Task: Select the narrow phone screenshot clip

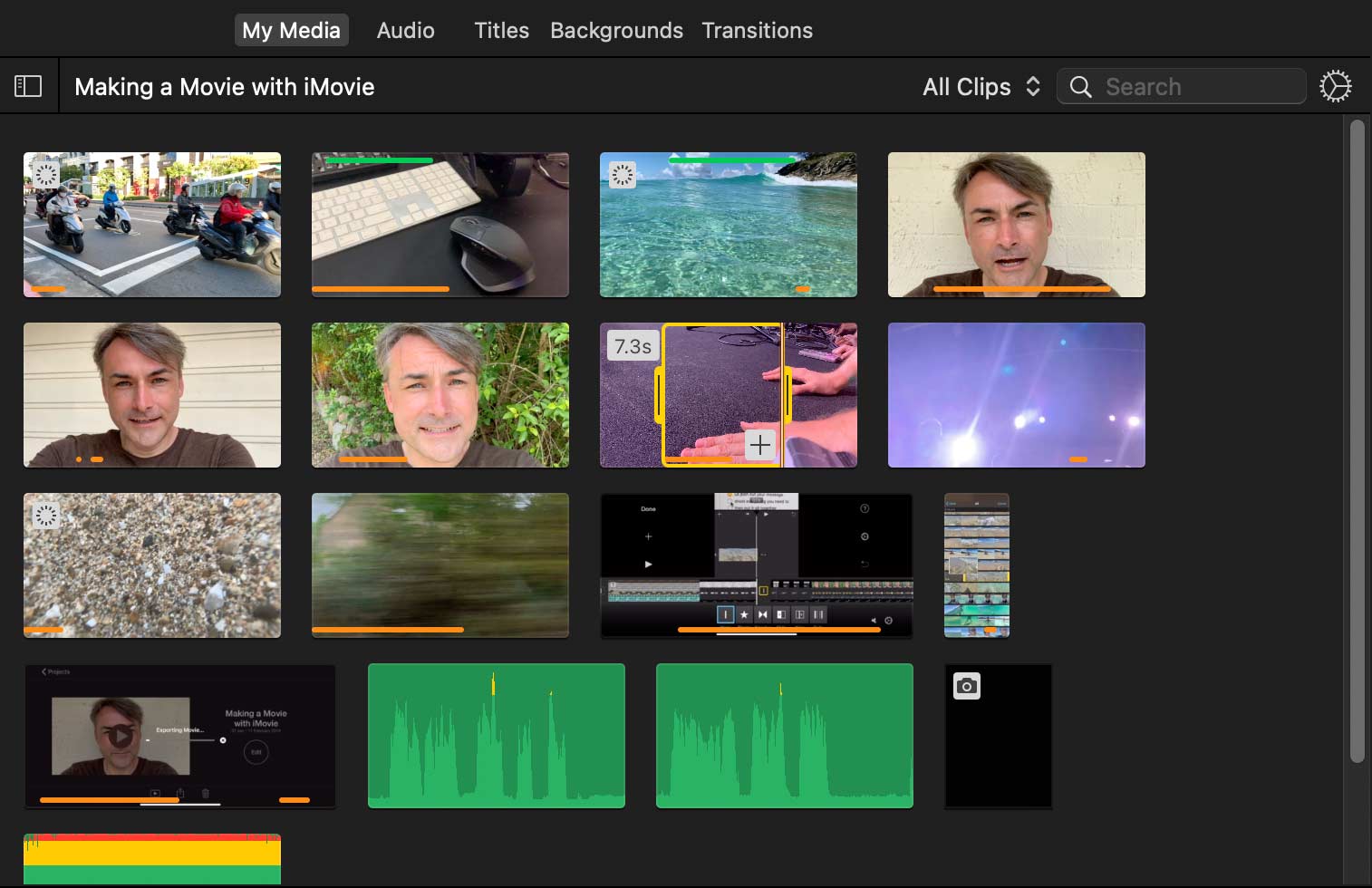Action: coord(977,565)
